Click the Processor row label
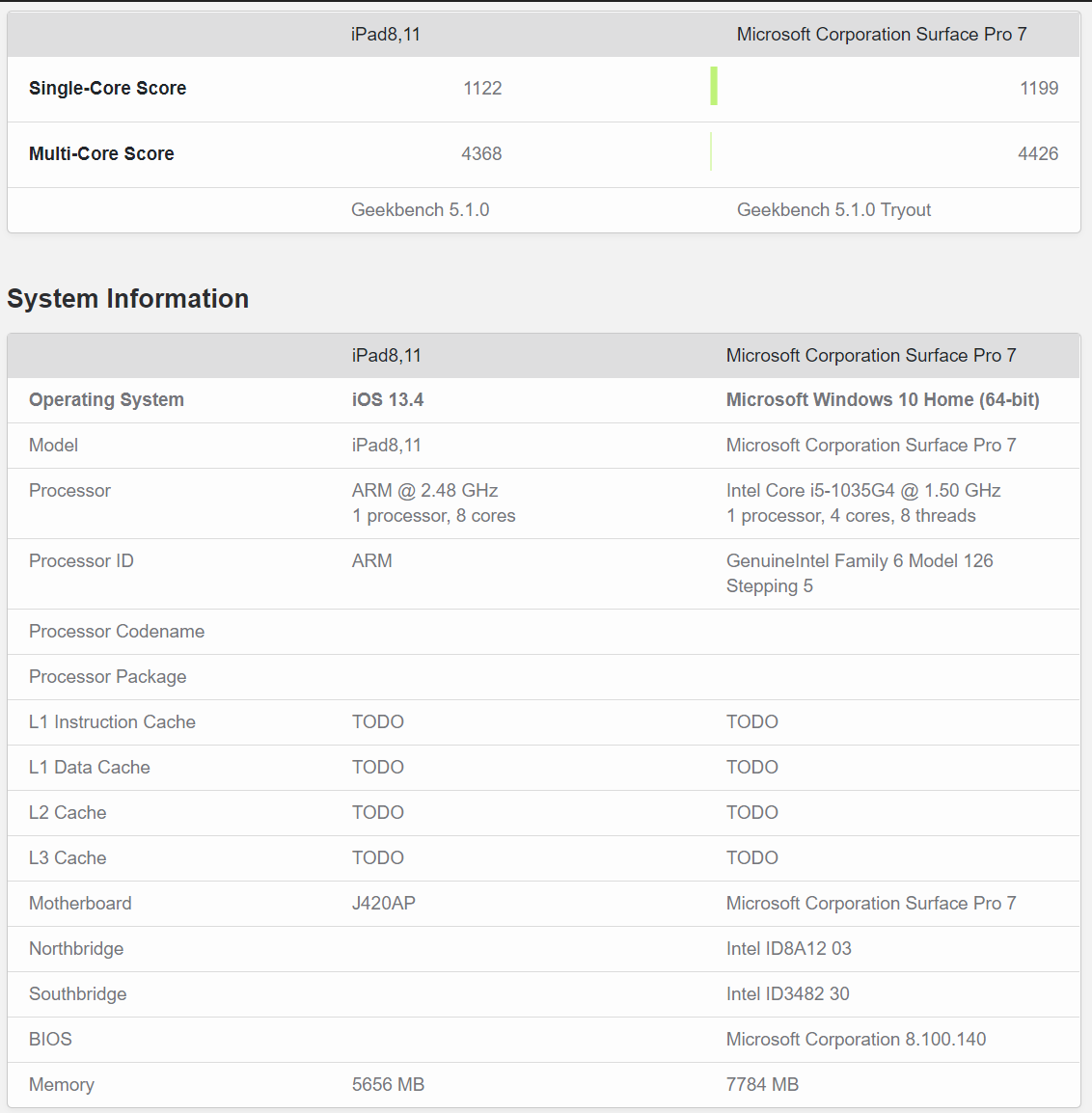Screen dimensions: 1092x1113 click(x=69, y=491)
